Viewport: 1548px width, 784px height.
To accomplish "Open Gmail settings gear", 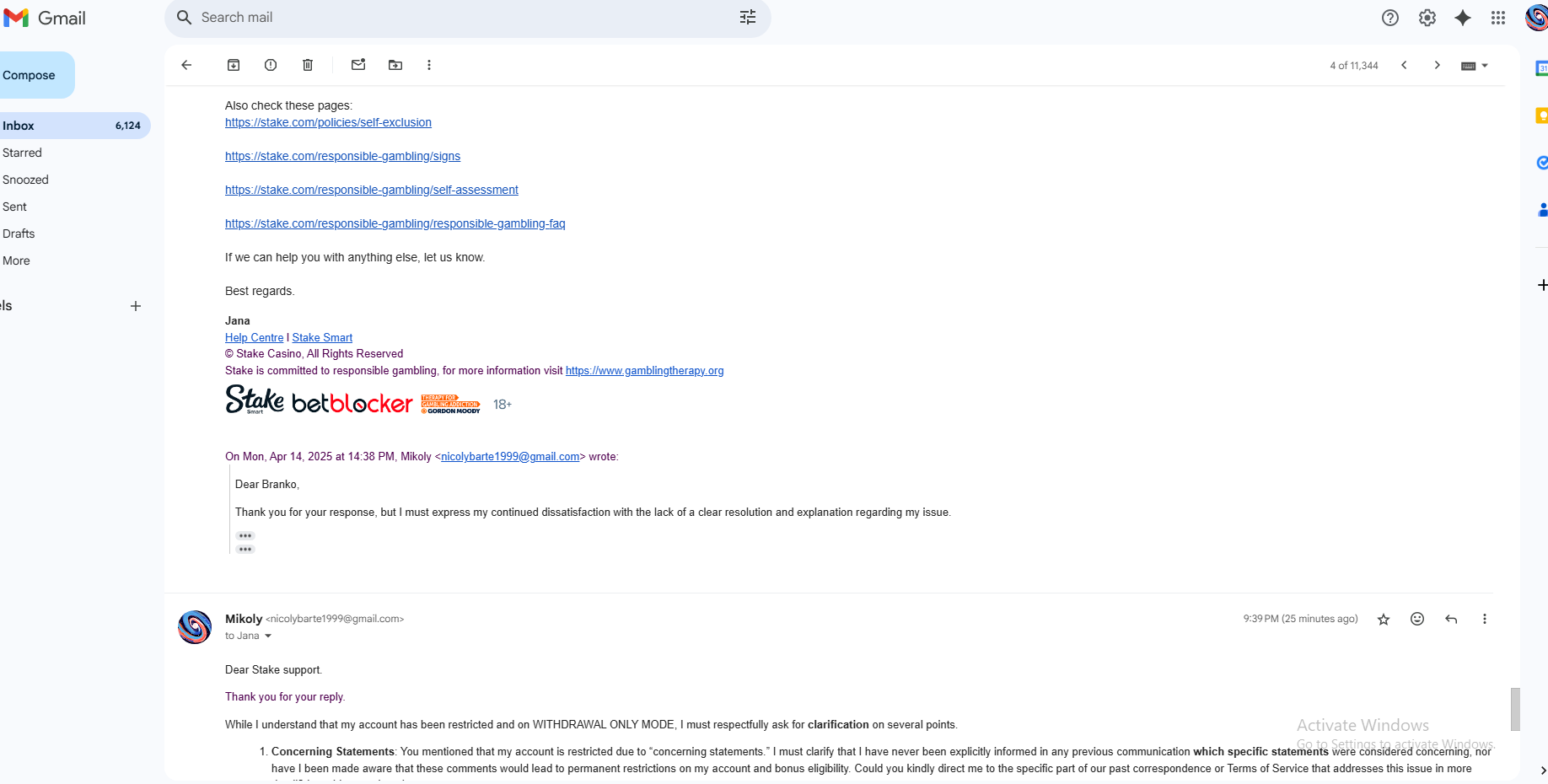I will [x=1427, y=18].
